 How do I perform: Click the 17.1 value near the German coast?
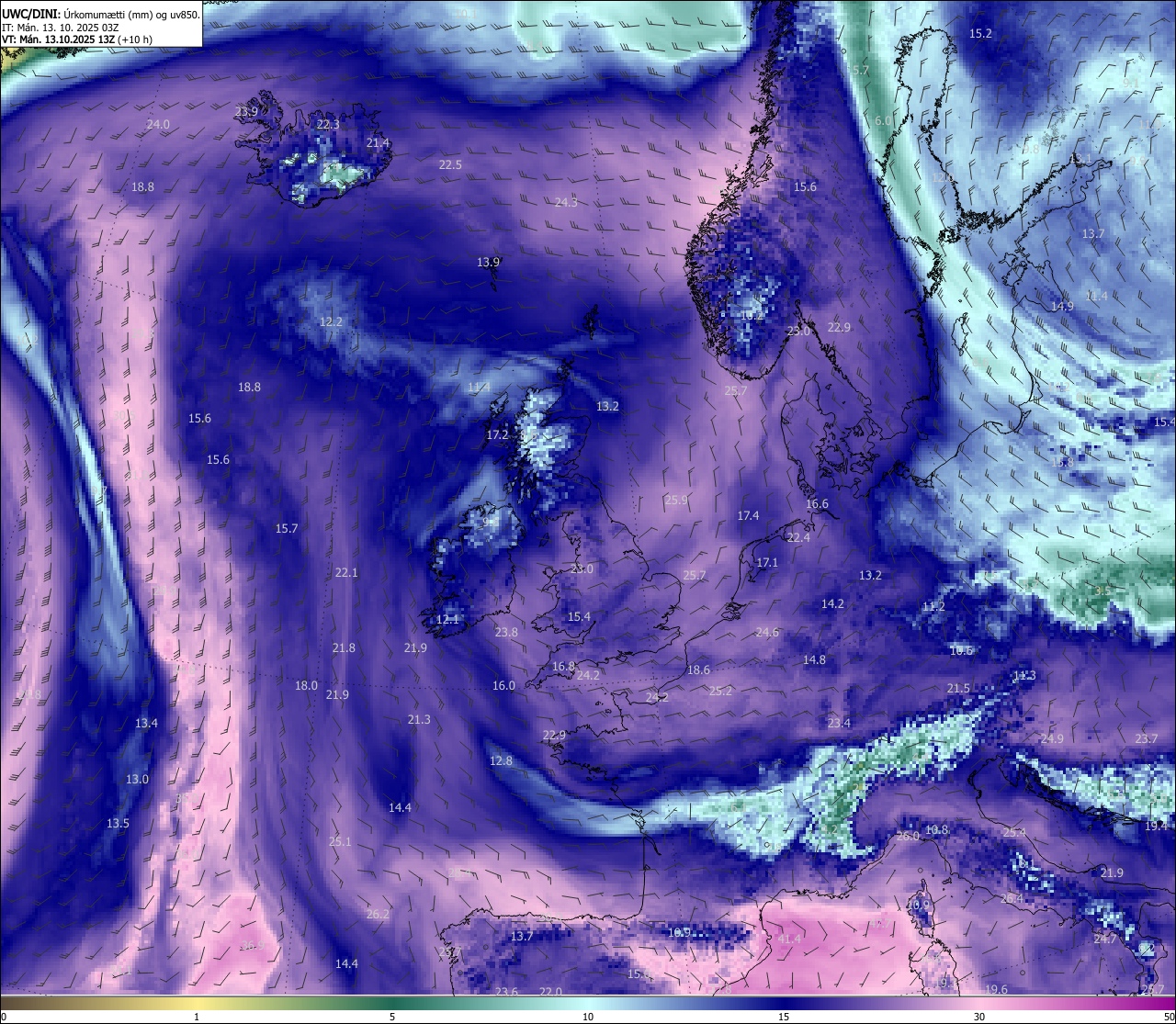(767, 562)
